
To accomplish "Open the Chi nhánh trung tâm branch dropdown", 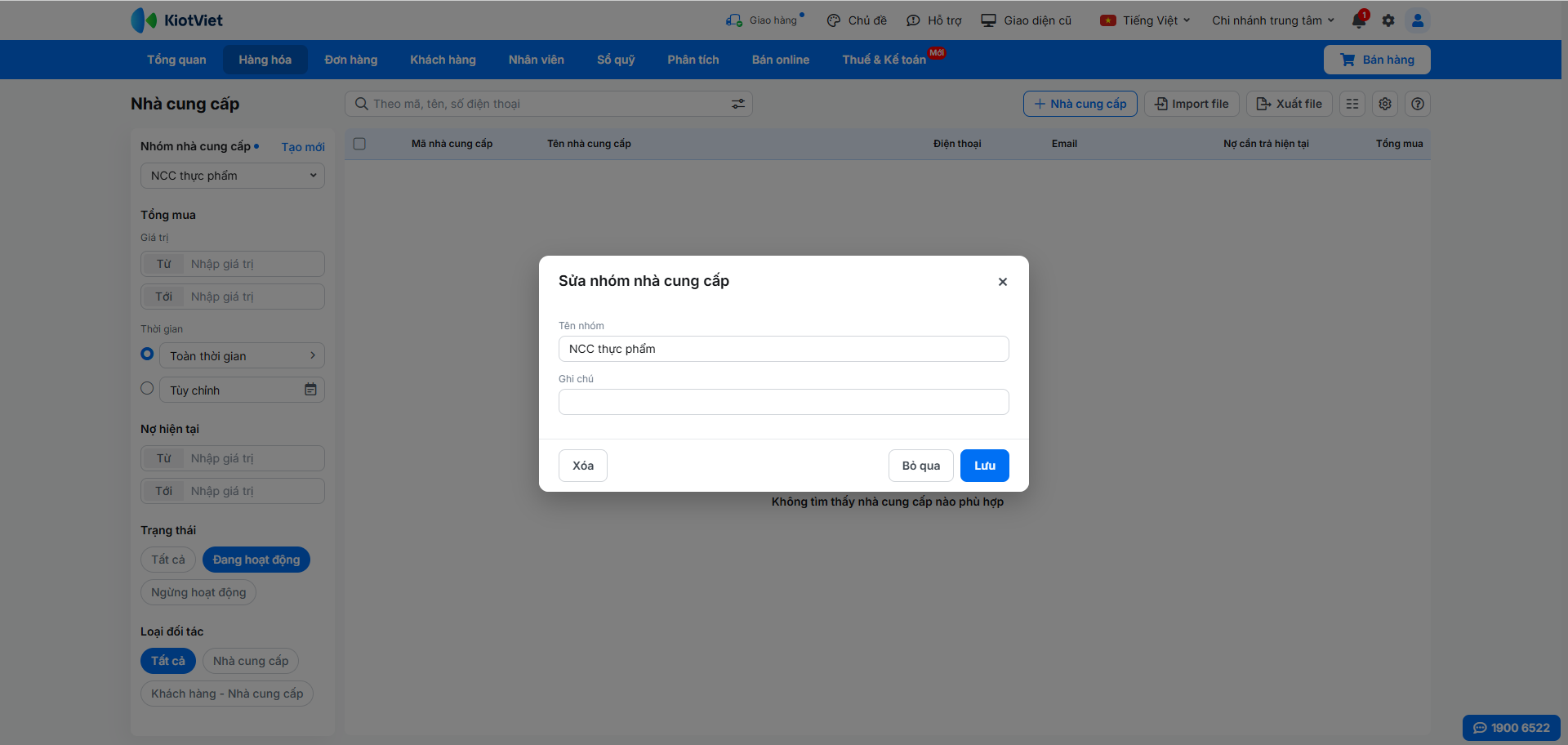I will tap(1273, 20).
